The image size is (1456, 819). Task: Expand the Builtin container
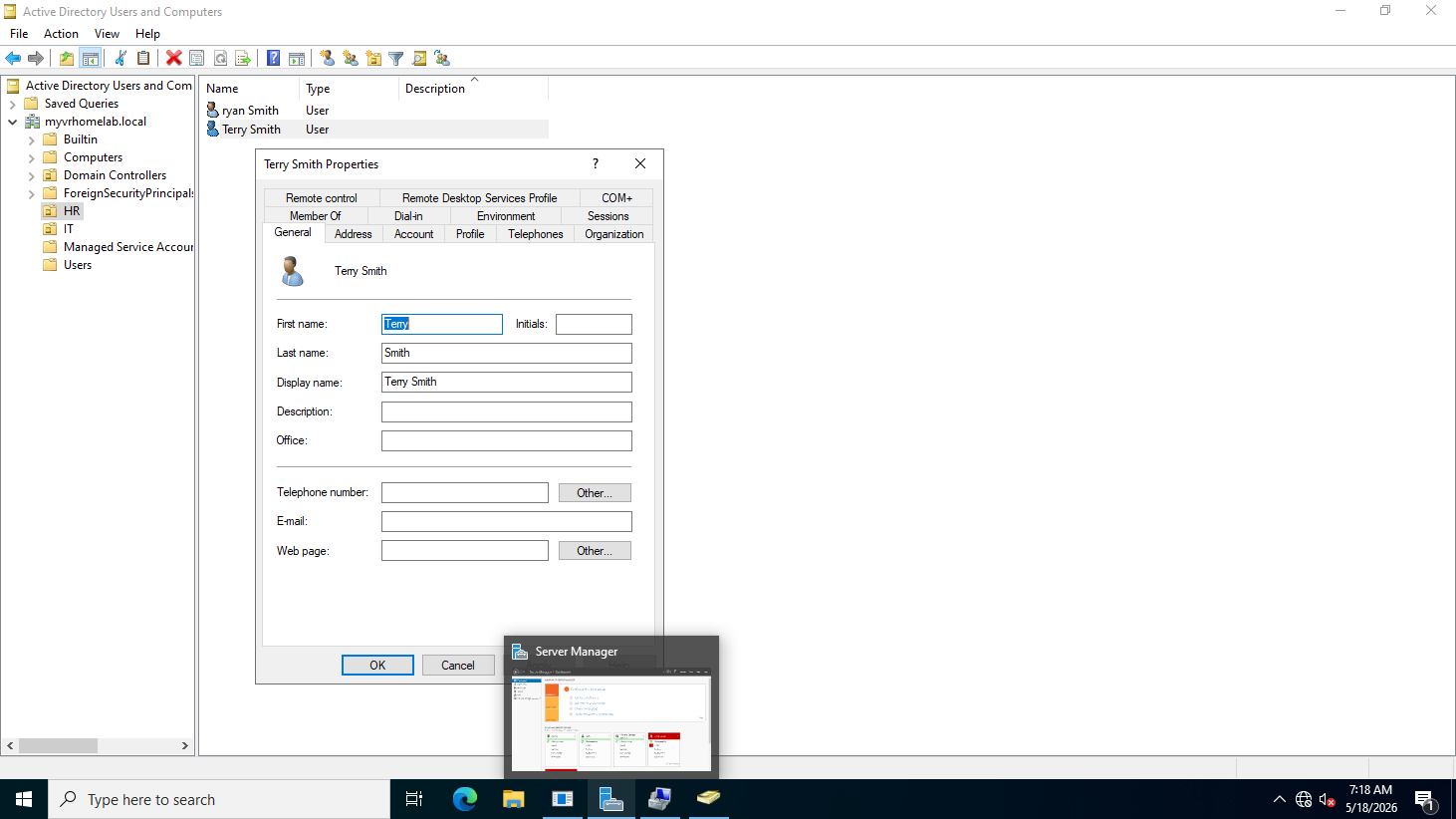coord(31,140)
